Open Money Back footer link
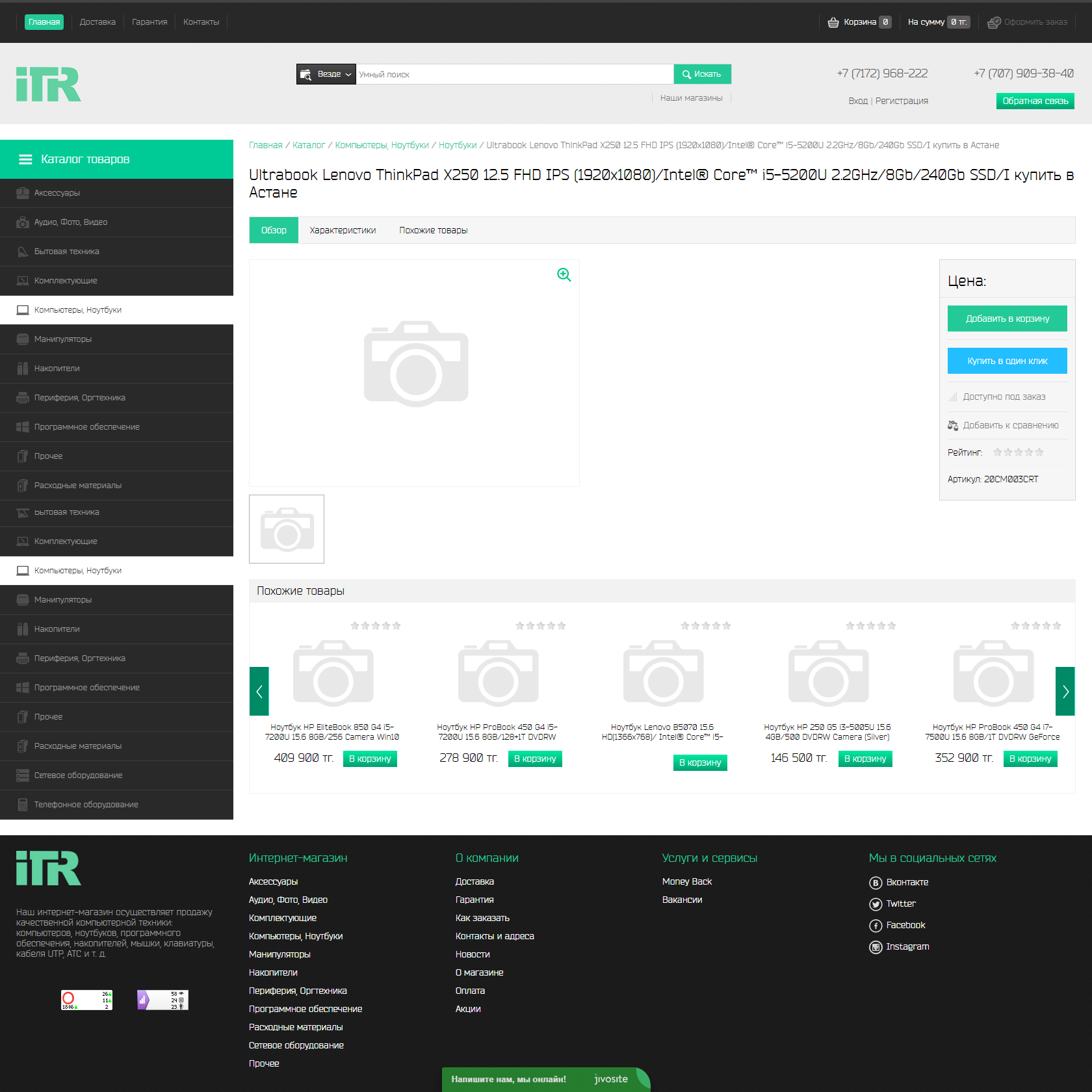 [x=687, y=881]
